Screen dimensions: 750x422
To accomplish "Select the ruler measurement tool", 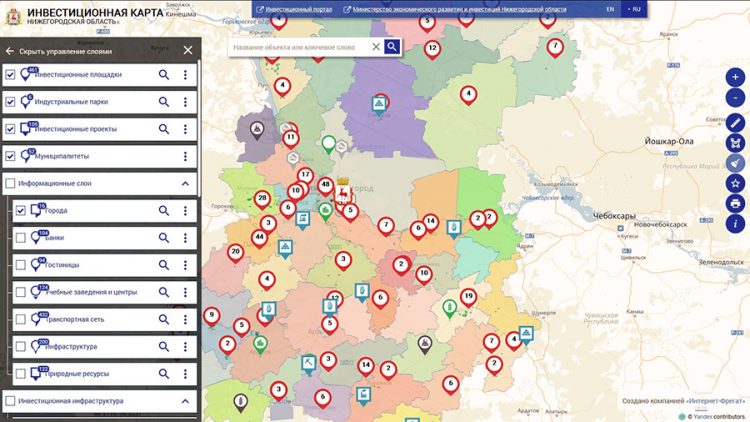I will (x=735, y=122).
